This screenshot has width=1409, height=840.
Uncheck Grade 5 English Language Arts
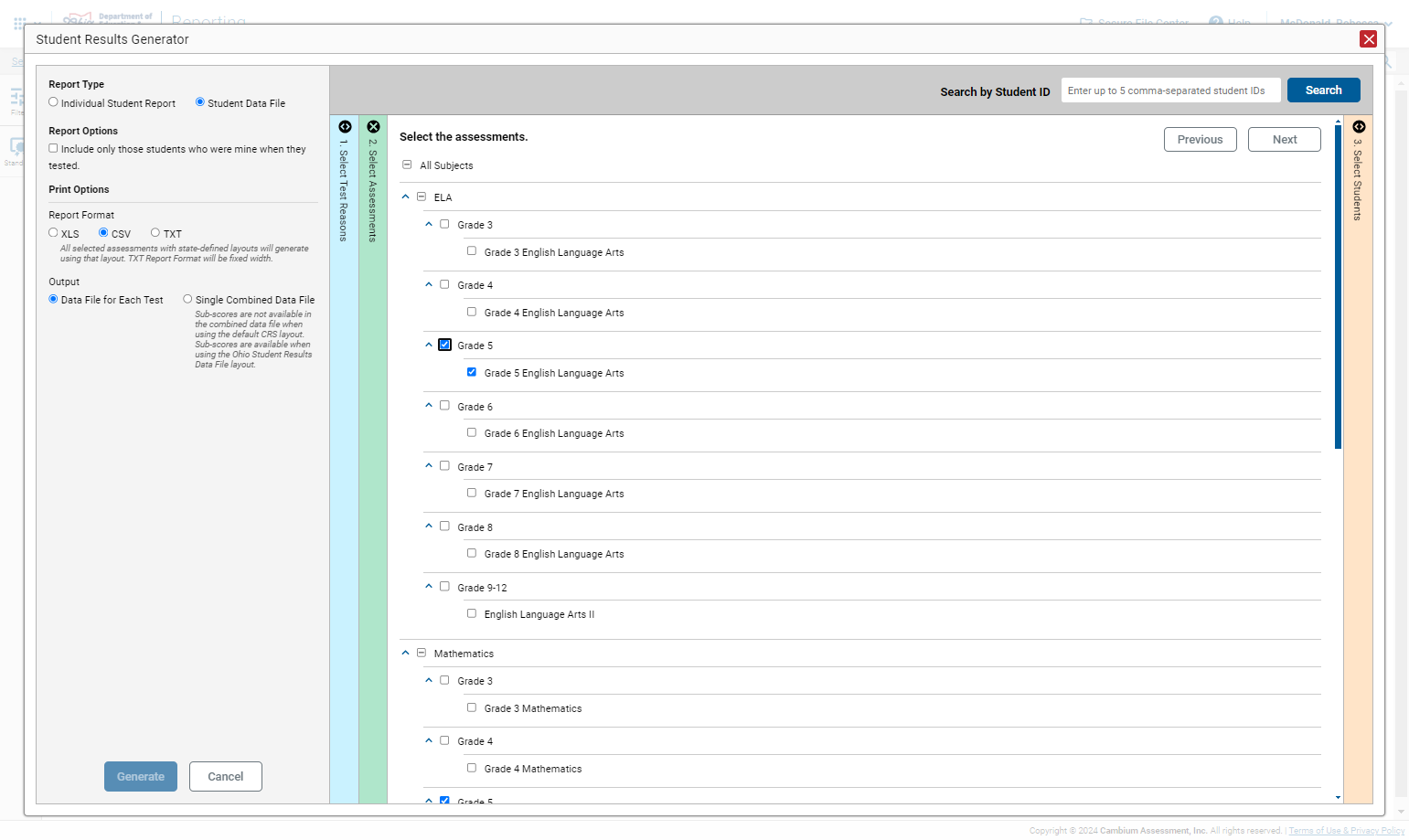(x=472, y=372)
